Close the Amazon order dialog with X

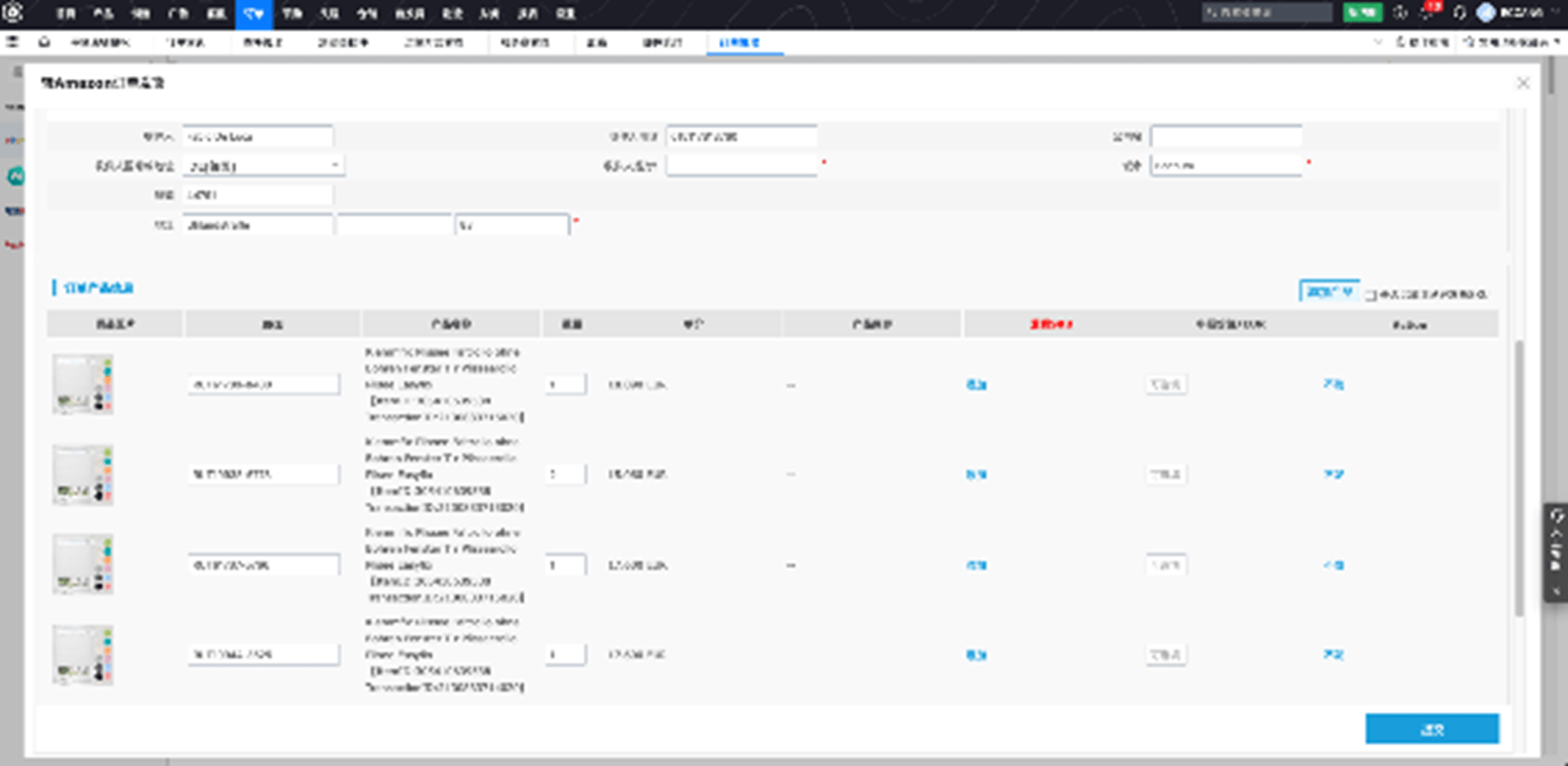(x=1523, y=83)
